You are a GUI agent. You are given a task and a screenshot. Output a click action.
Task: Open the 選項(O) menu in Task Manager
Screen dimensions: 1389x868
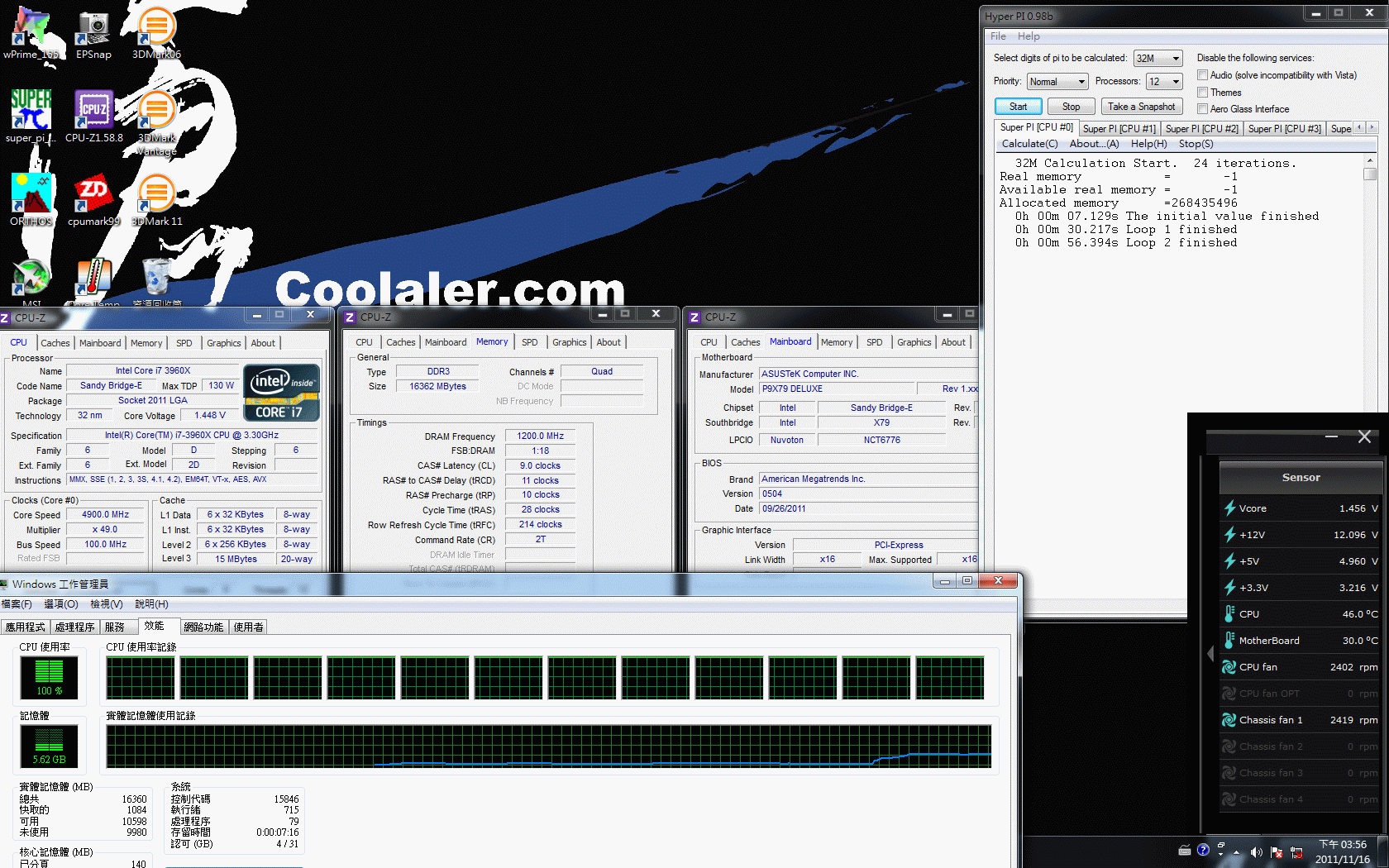[61, 604]
